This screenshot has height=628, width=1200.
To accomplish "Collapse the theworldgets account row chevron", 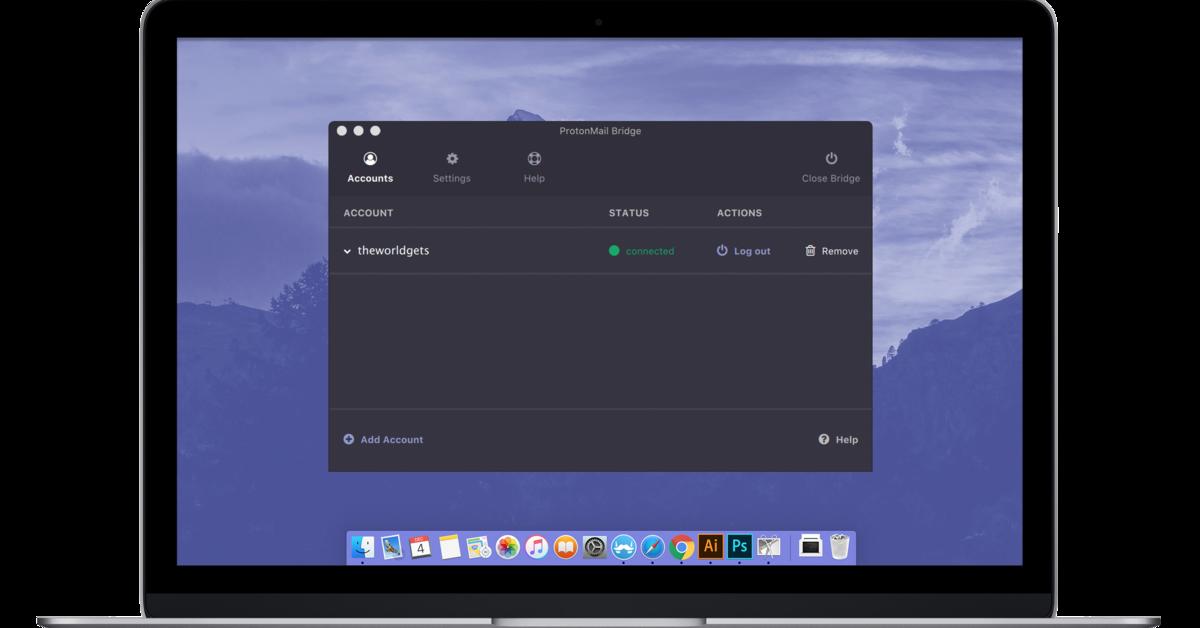I will coord(347,251).
